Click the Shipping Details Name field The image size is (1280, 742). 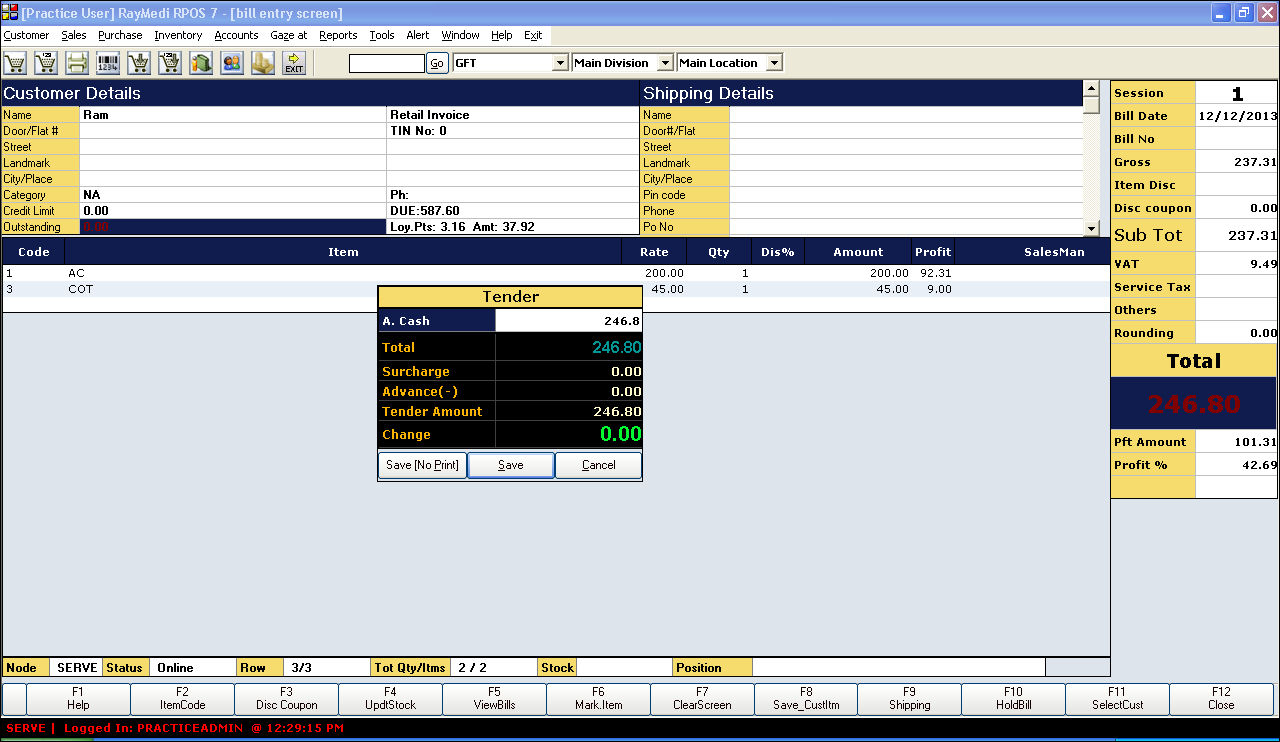(x=906, y=115)
